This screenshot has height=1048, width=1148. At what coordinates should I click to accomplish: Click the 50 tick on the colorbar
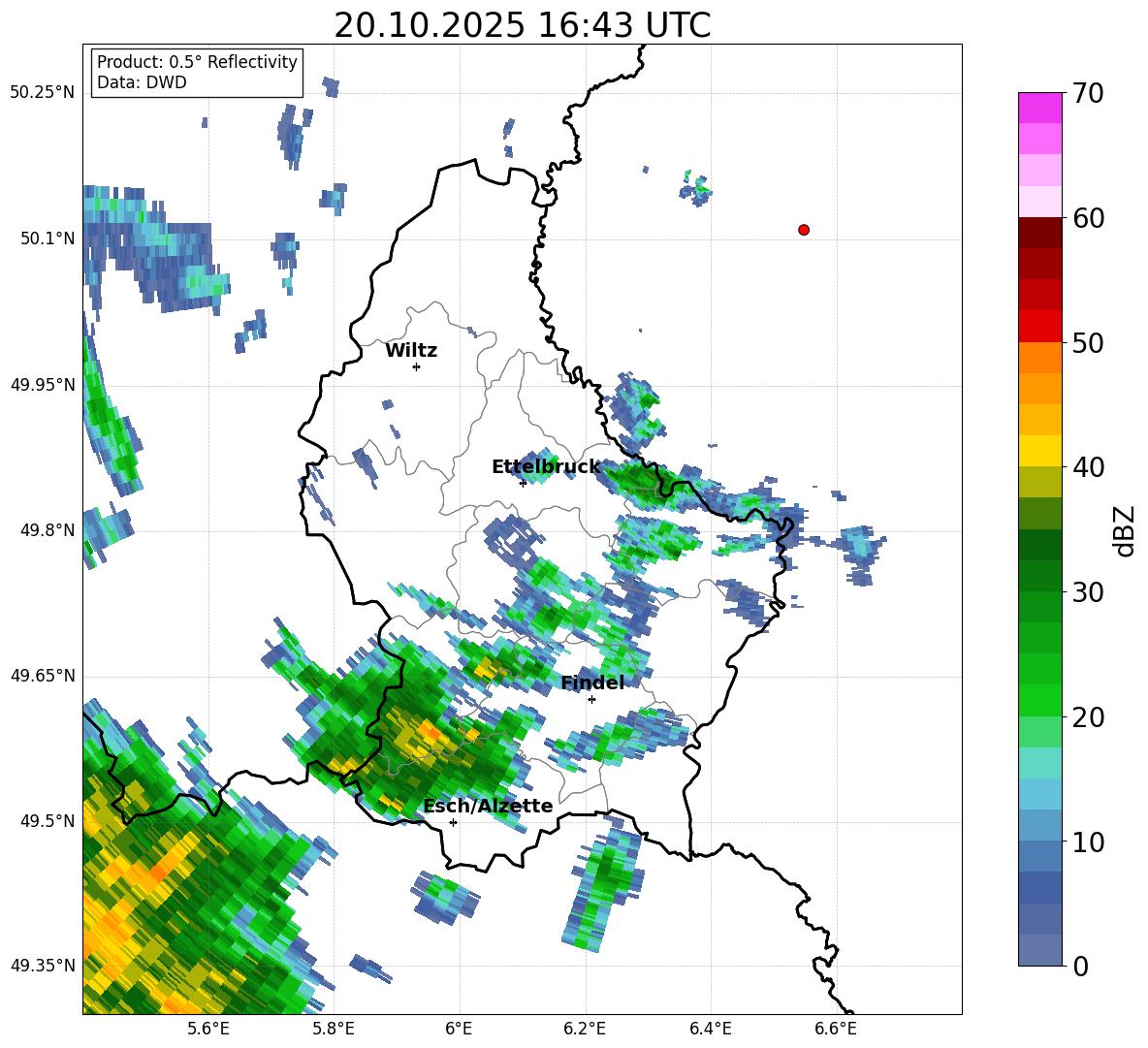click(x=1088, y=342)
